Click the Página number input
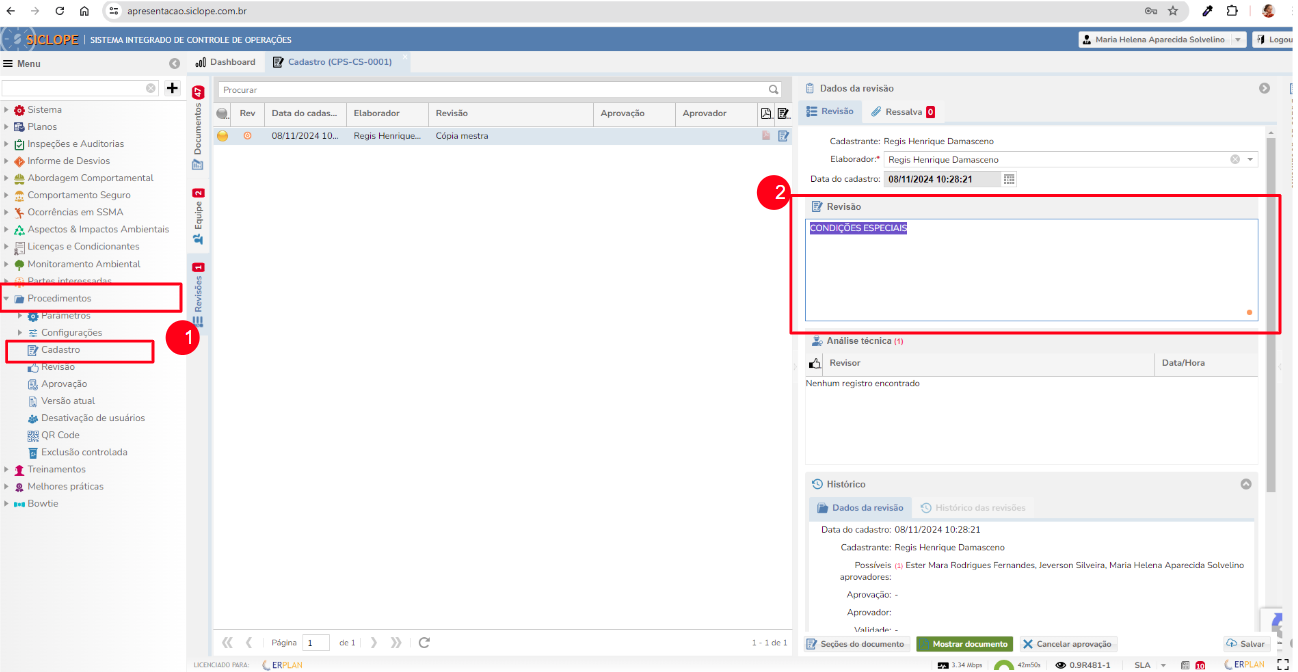Screen dimensions: 1298x672 316,643
